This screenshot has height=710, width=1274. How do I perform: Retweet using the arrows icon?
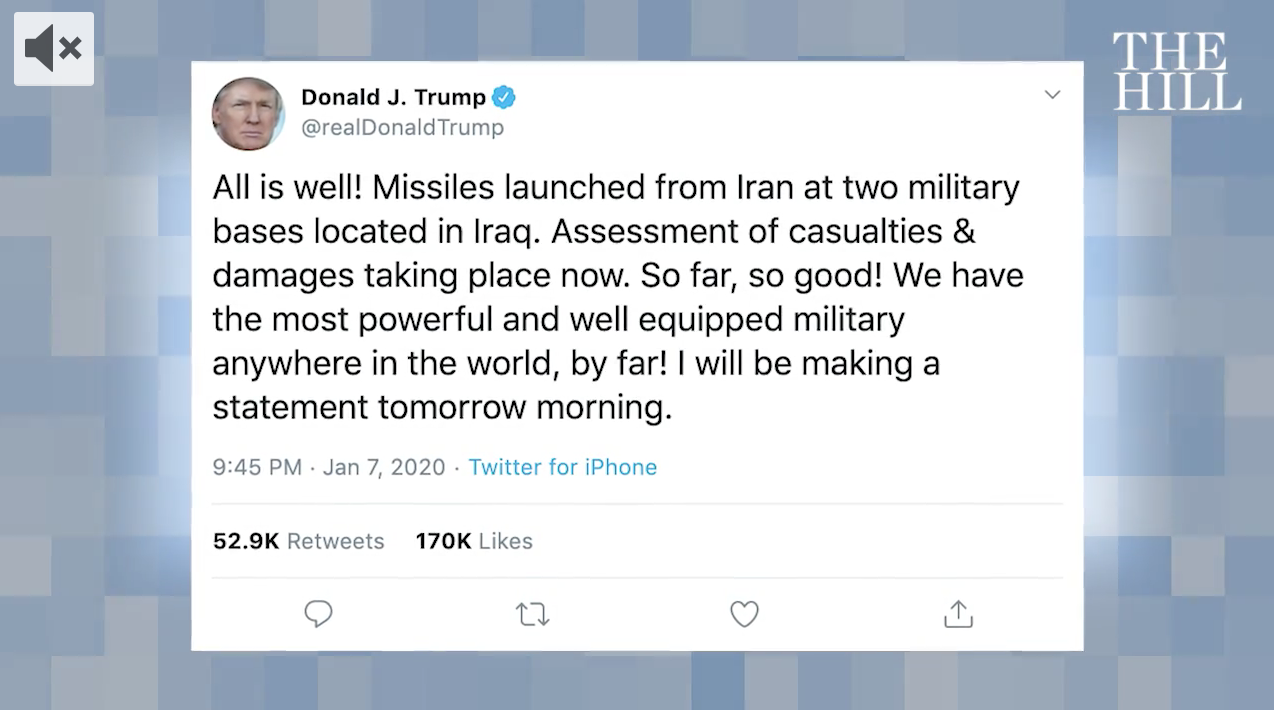tap(532, 613)
